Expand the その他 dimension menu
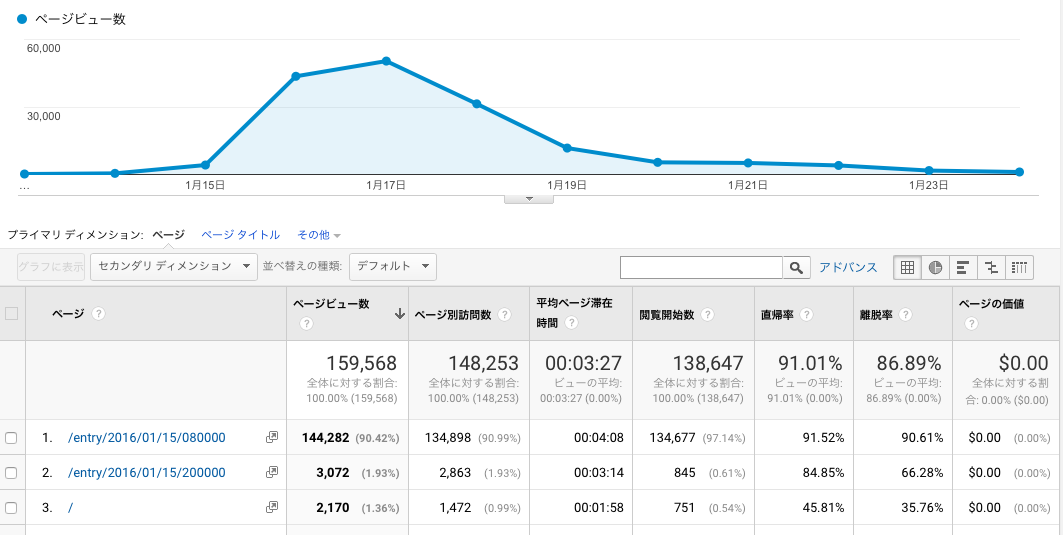Screen dimensions: 1063x535 tap(318, 235)
